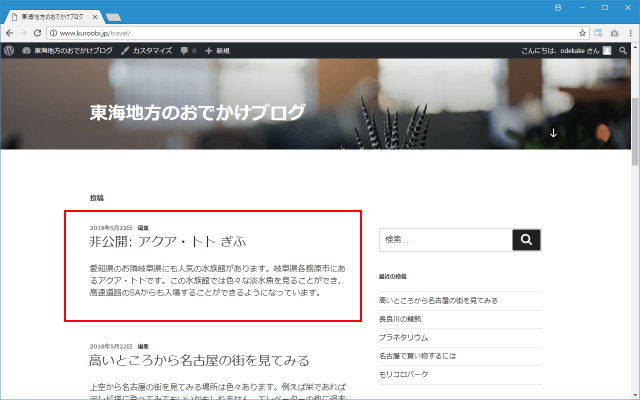Click the 最近の投稿 heading text

393,276
